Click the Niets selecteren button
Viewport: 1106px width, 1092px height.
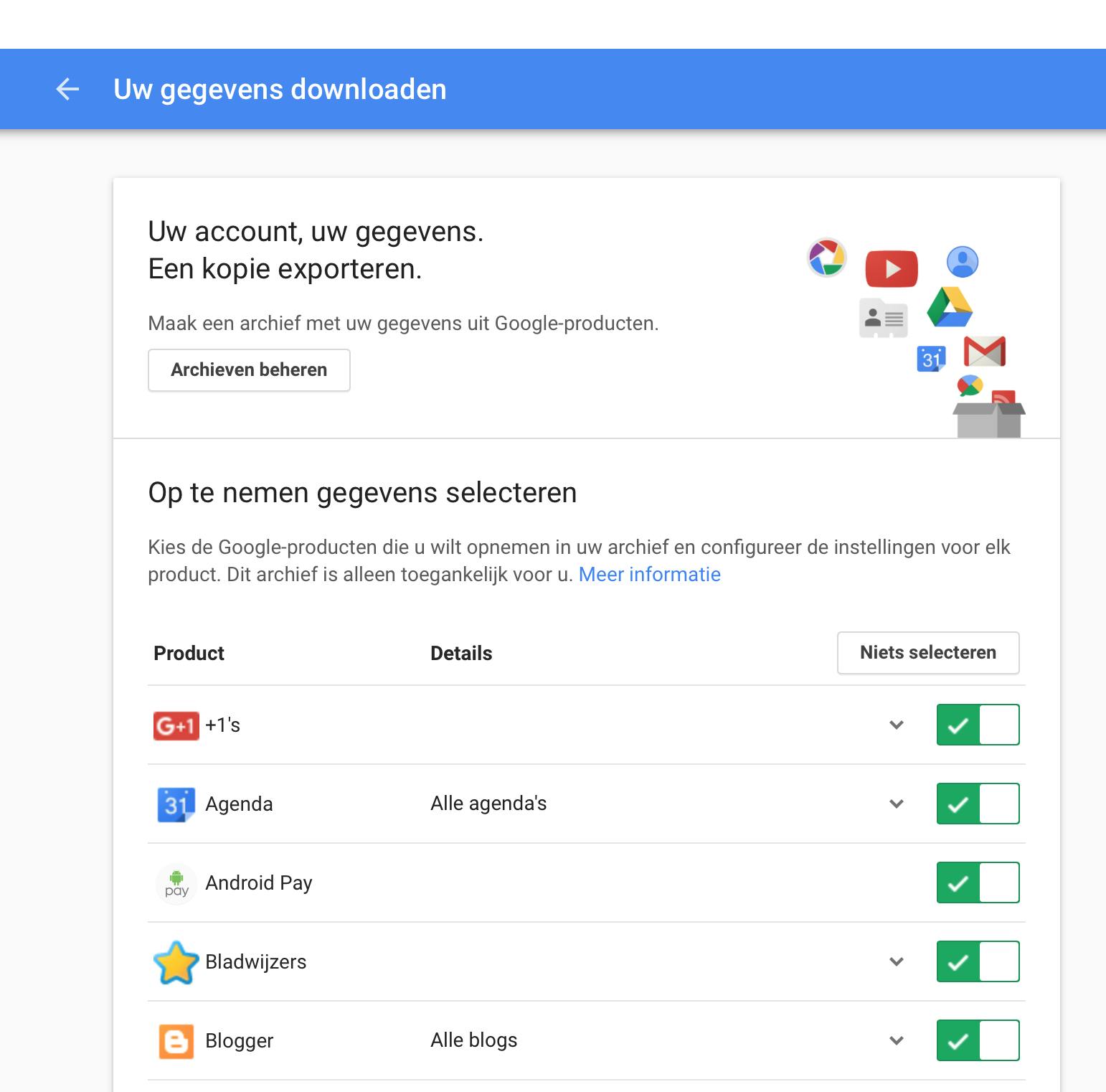[927, 653]
